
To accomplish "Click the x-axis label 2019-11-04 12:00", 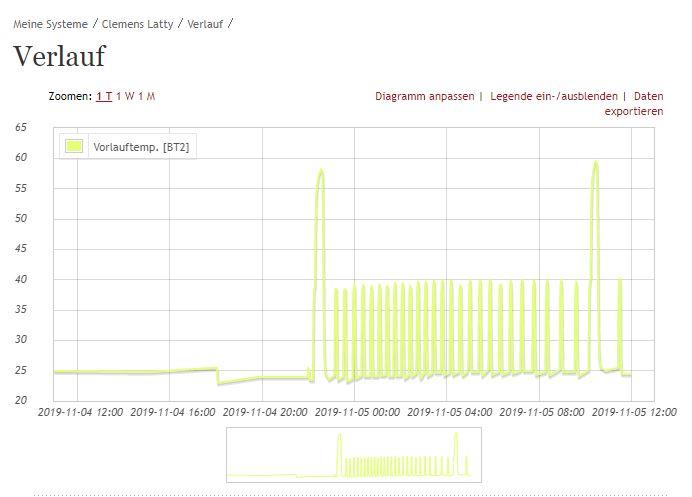I will pos(80,412).
